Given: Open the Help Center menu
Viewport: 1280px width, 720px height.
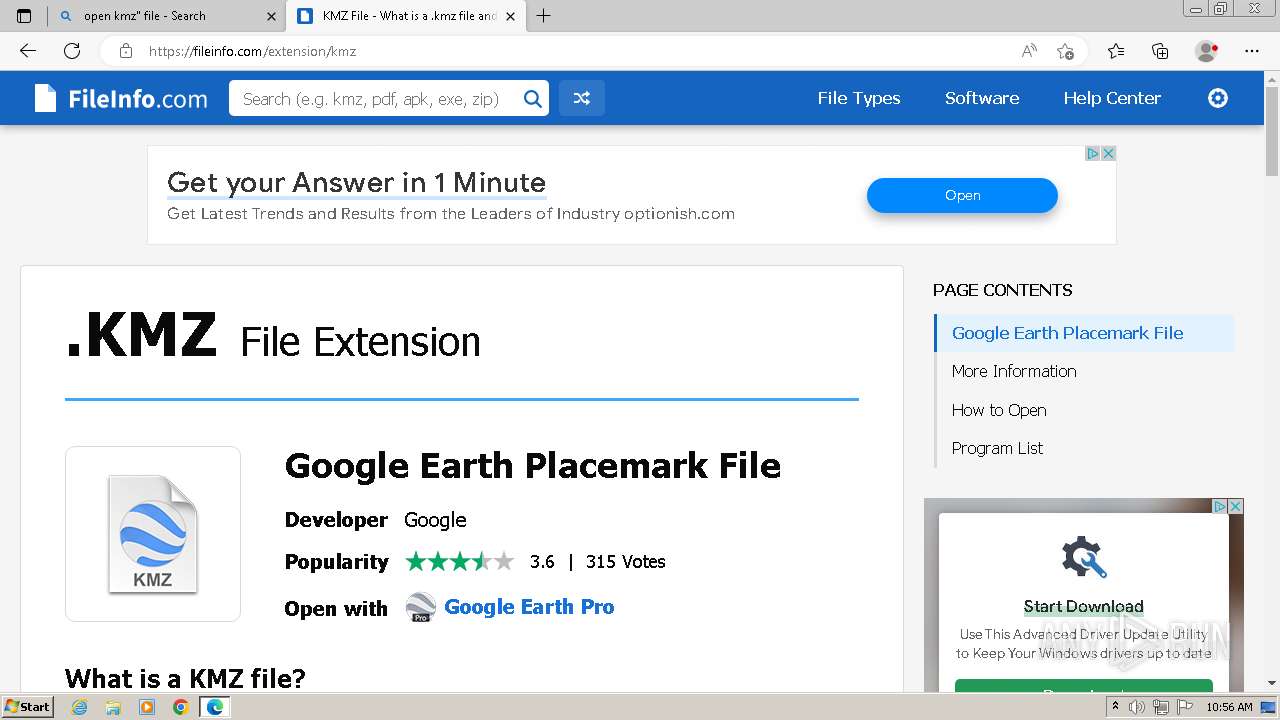Looking at the screenshot, I should 1112,98.
